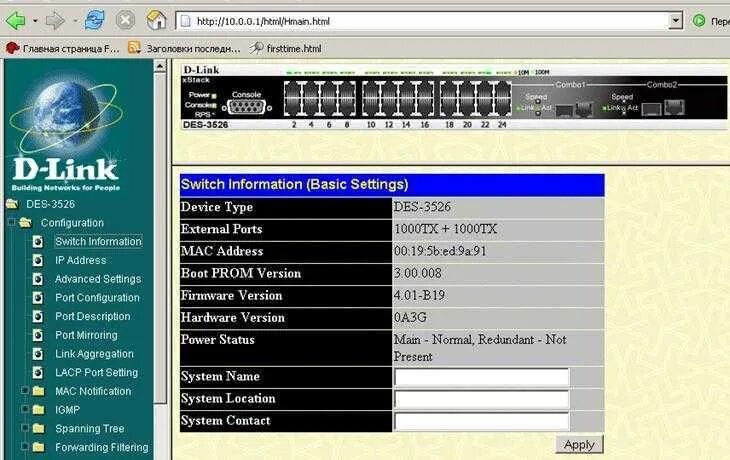Select the DES-3526 root folder
The height and width of the screenshot is (460, 730).
[x=50, y=204]
